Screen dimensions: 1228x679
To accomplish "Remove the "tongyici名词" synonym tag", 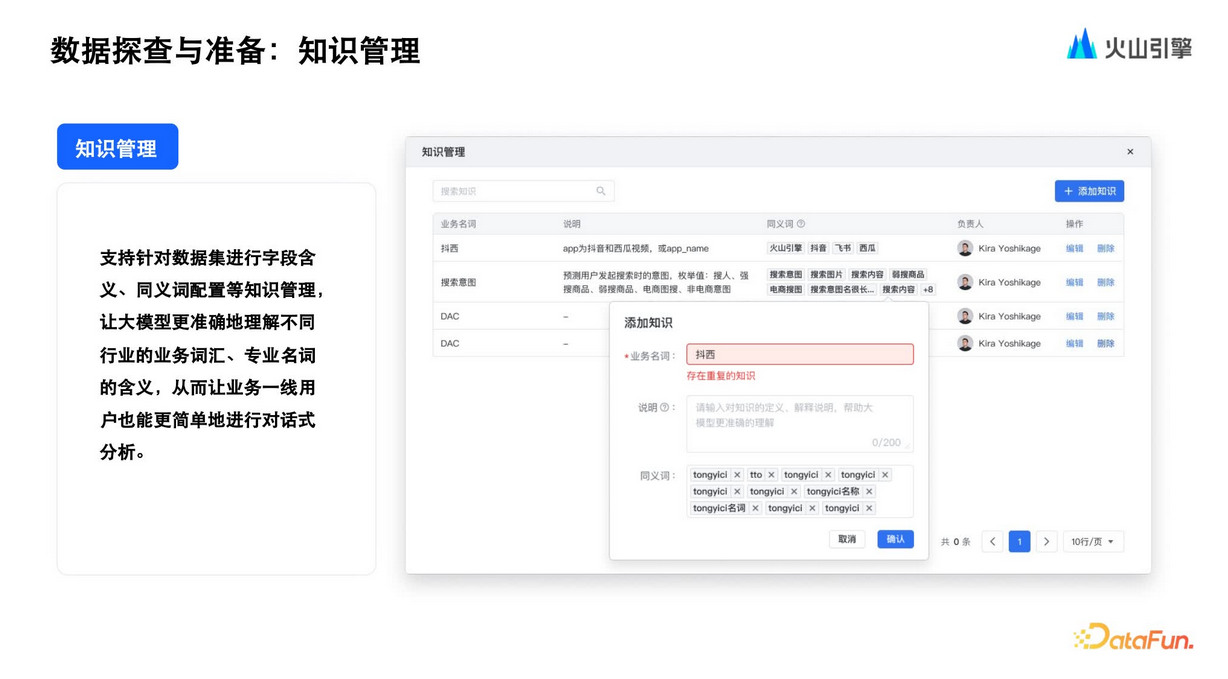I will point(756,509).
